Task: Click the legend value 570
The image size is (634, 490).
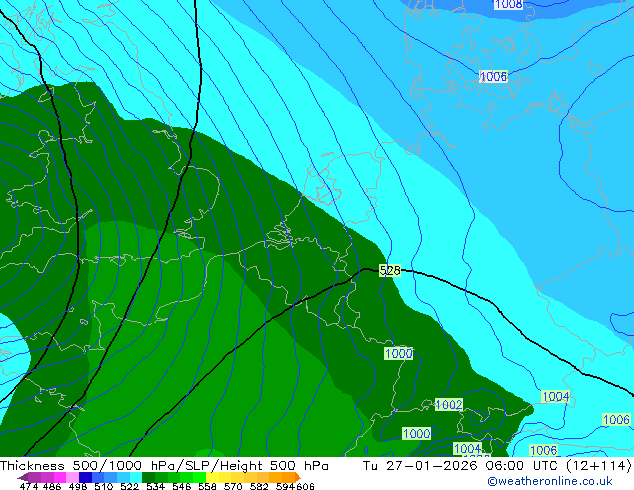Action: pos(233,486)
